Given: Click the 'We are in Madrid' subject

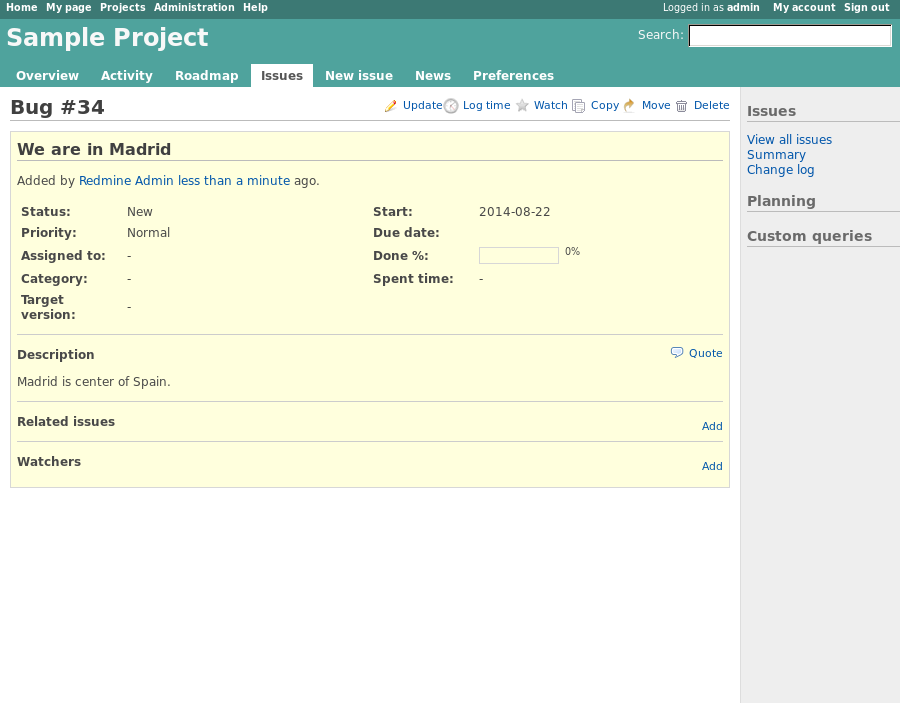Looking at the screenshot, I should click(94, 149).
